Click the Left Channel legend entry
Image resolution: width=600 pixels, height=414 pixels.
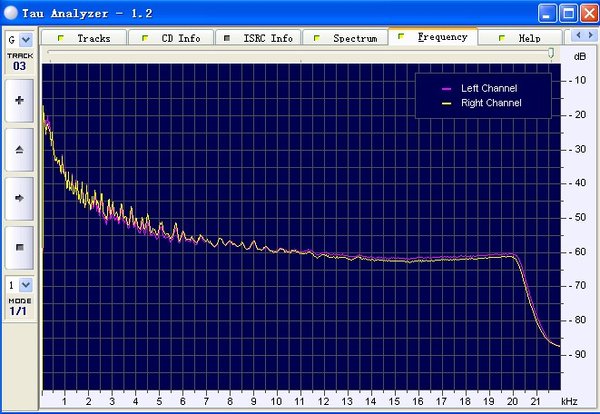(x=489, y=88)
